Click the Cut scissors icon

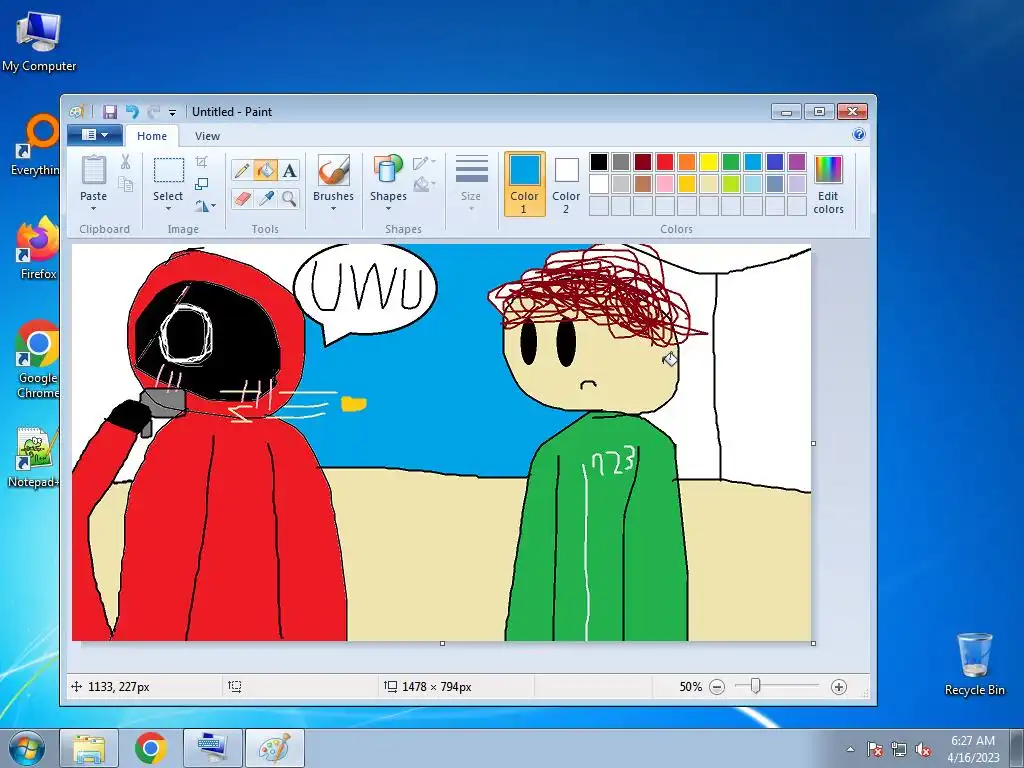pos(125,161)
